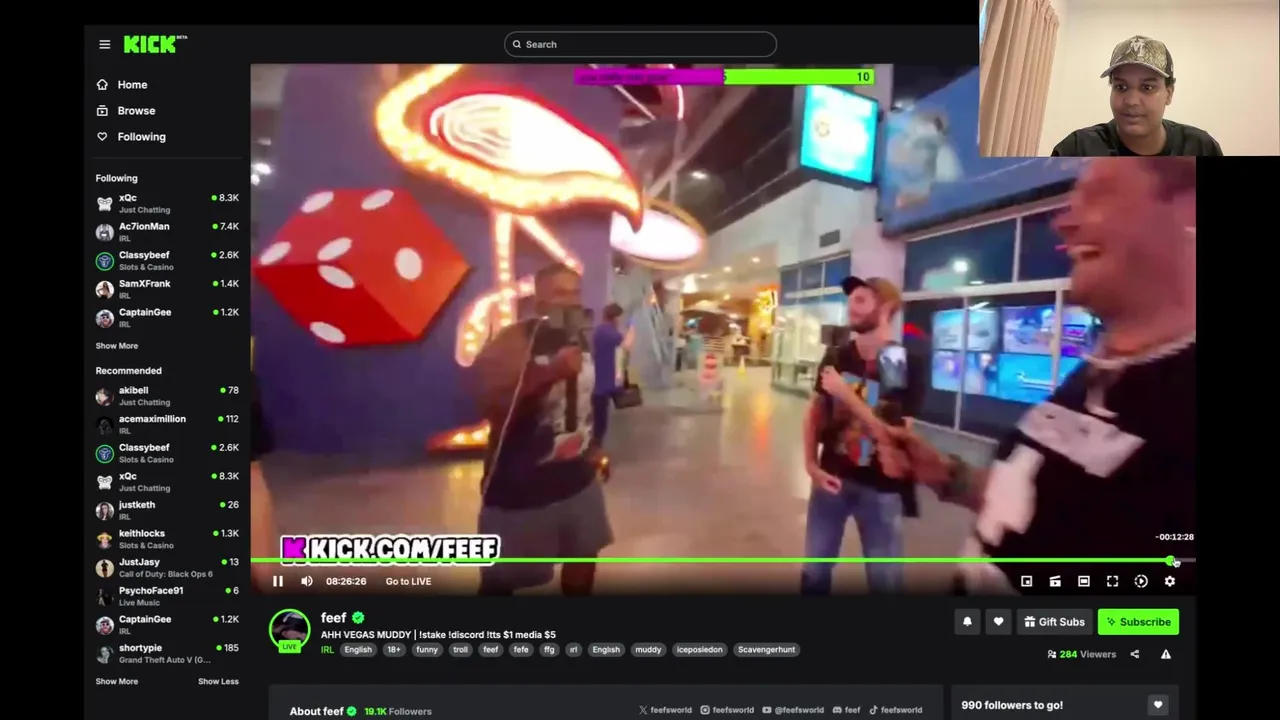Open JustJasy recommended channel
The width and height of the screenshot is (1280, 720).
pyautogui.click(x=167, y=568)
